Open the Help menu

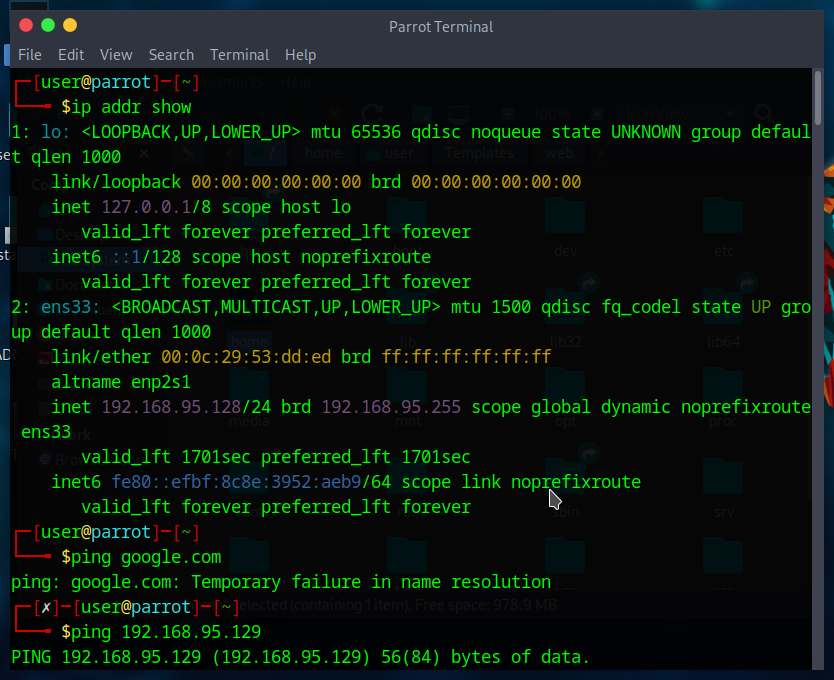click(301, 55)
